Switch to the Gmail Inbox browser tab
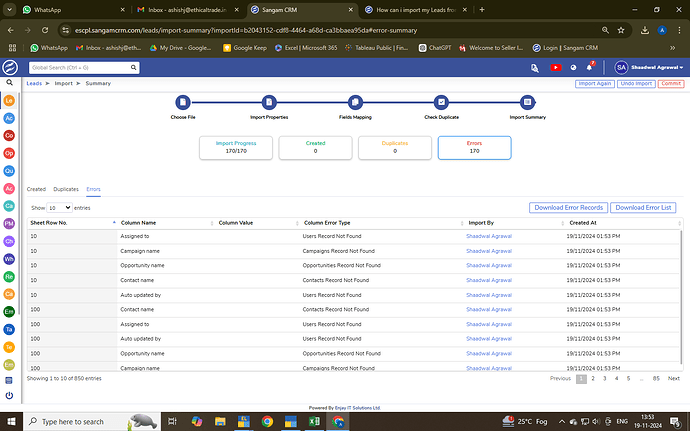Image resolution: width=690 pixels, height=431 pixels. tap(188, 10)
